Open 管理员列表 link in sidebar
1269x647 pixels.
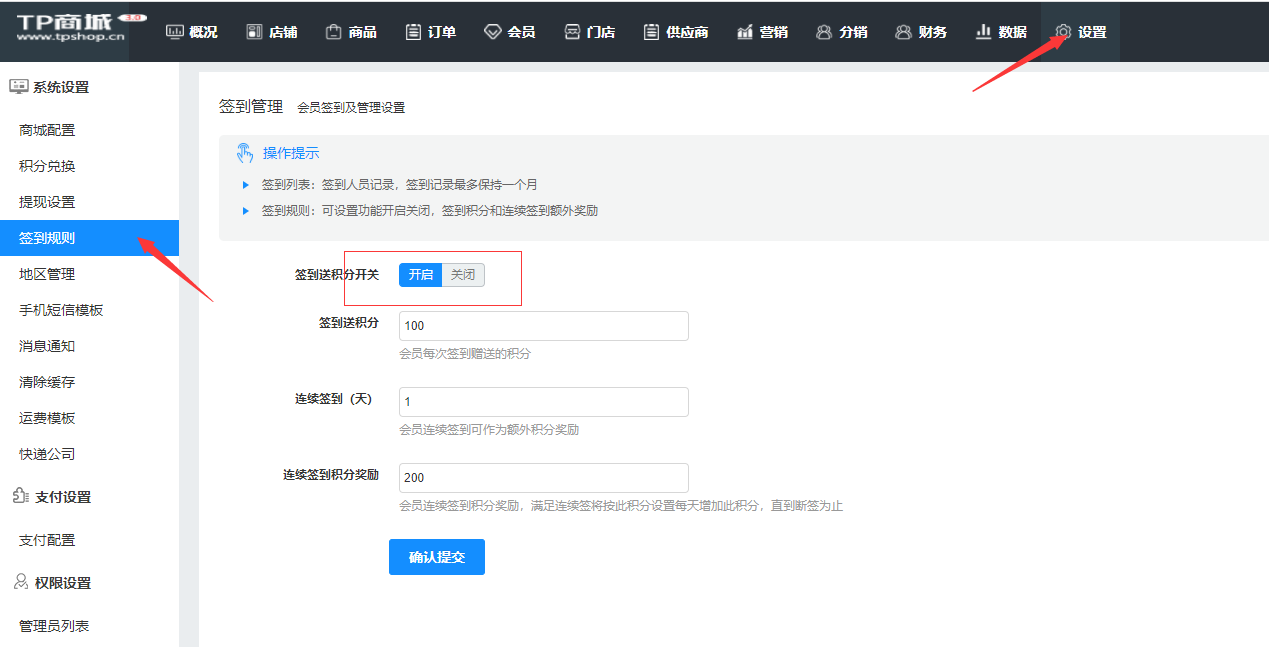(x=54, y=626)
